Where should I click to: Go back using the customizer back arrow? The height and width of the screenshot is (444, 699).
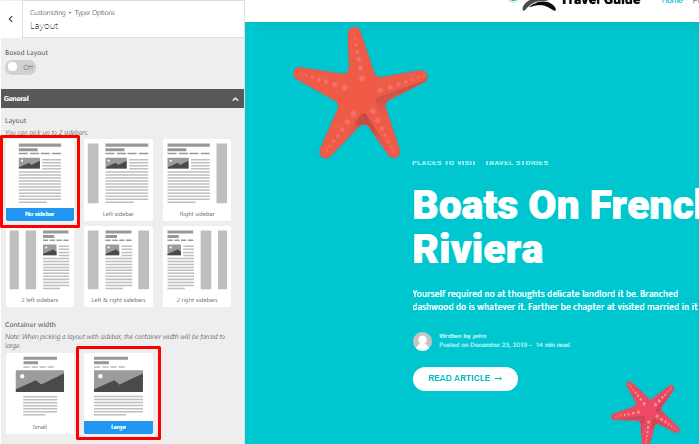coord(11,19)
